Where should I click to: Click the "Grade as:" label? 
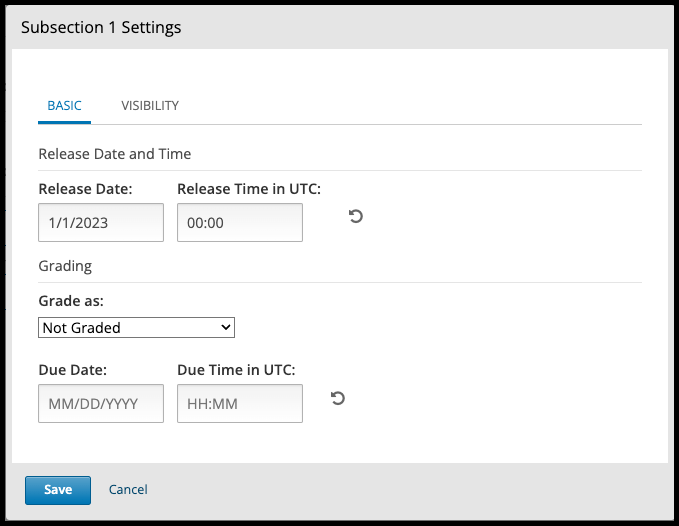71,300
